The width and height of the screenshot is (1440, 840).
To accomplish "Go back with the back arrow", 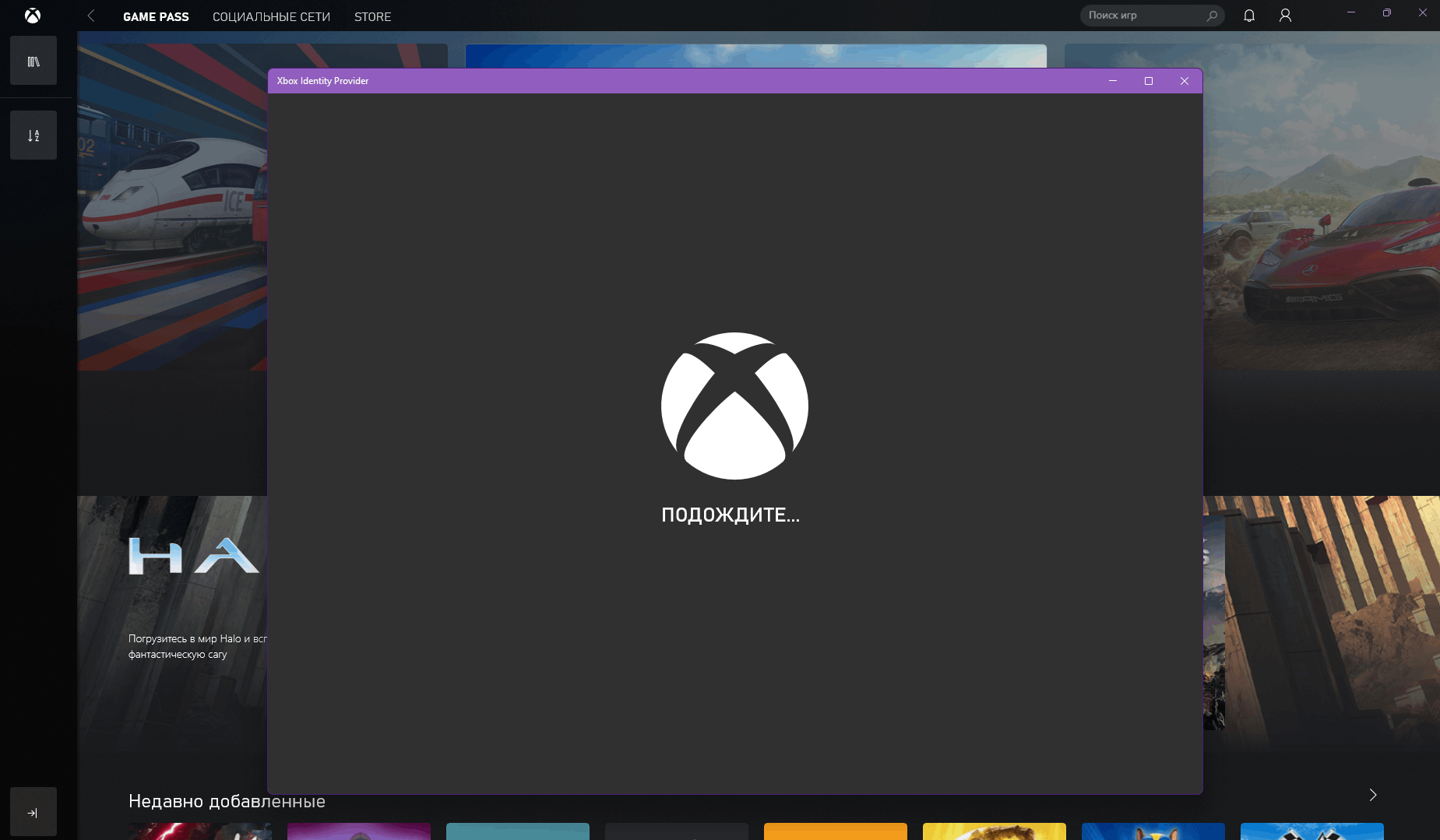I will coord(91,16).
